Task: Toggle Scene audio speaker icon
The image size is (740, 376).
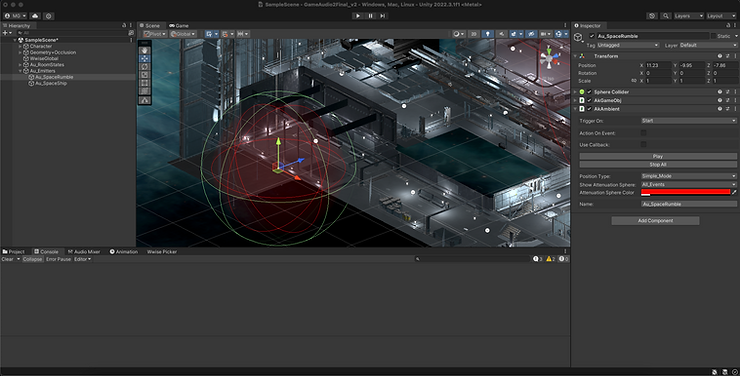Action: (501, 34)
